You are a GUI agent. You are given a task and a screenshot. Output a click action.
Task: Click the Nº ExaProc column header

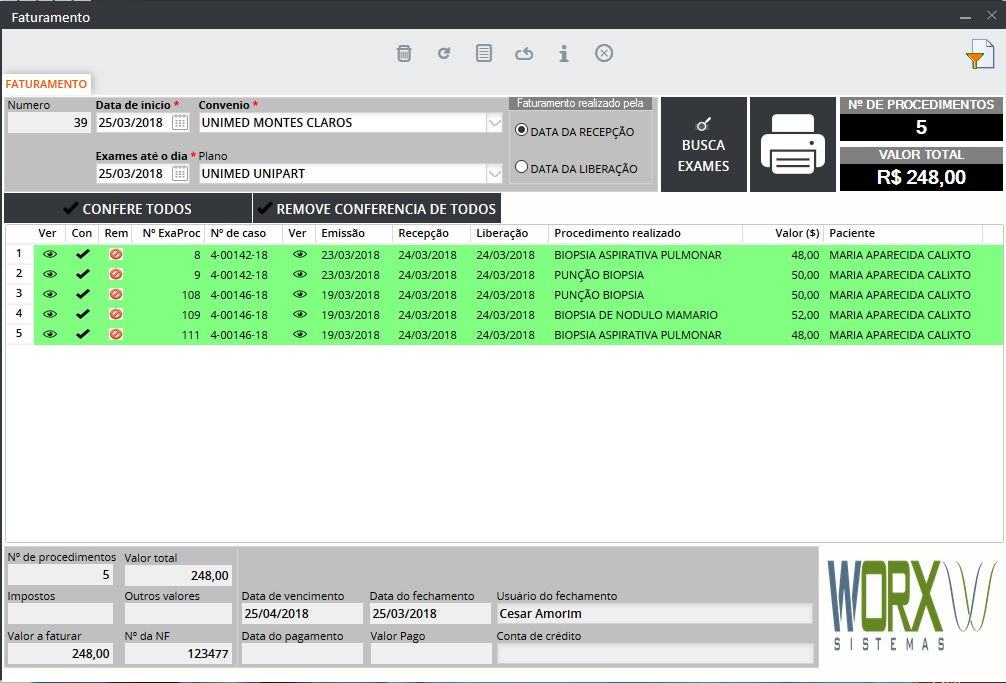(171, 233)
